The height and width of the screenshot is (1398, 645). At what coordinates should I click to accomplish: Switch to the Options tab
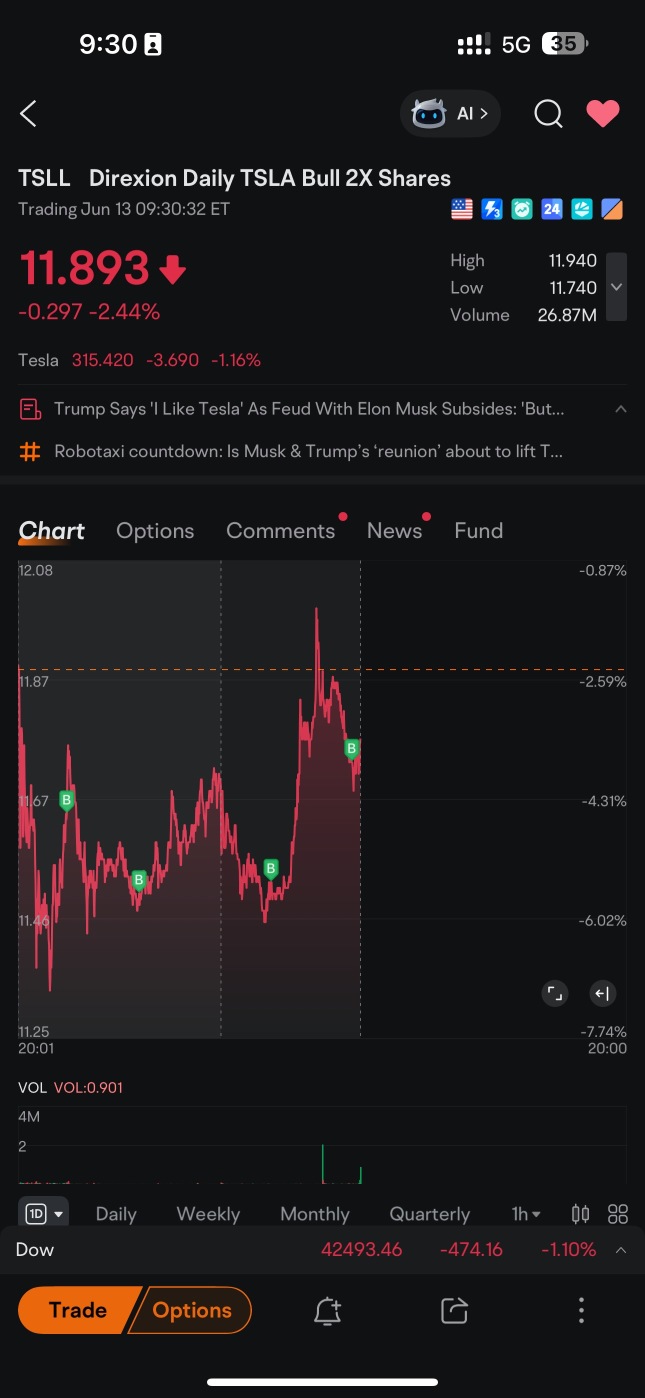[x=155, y=531]
